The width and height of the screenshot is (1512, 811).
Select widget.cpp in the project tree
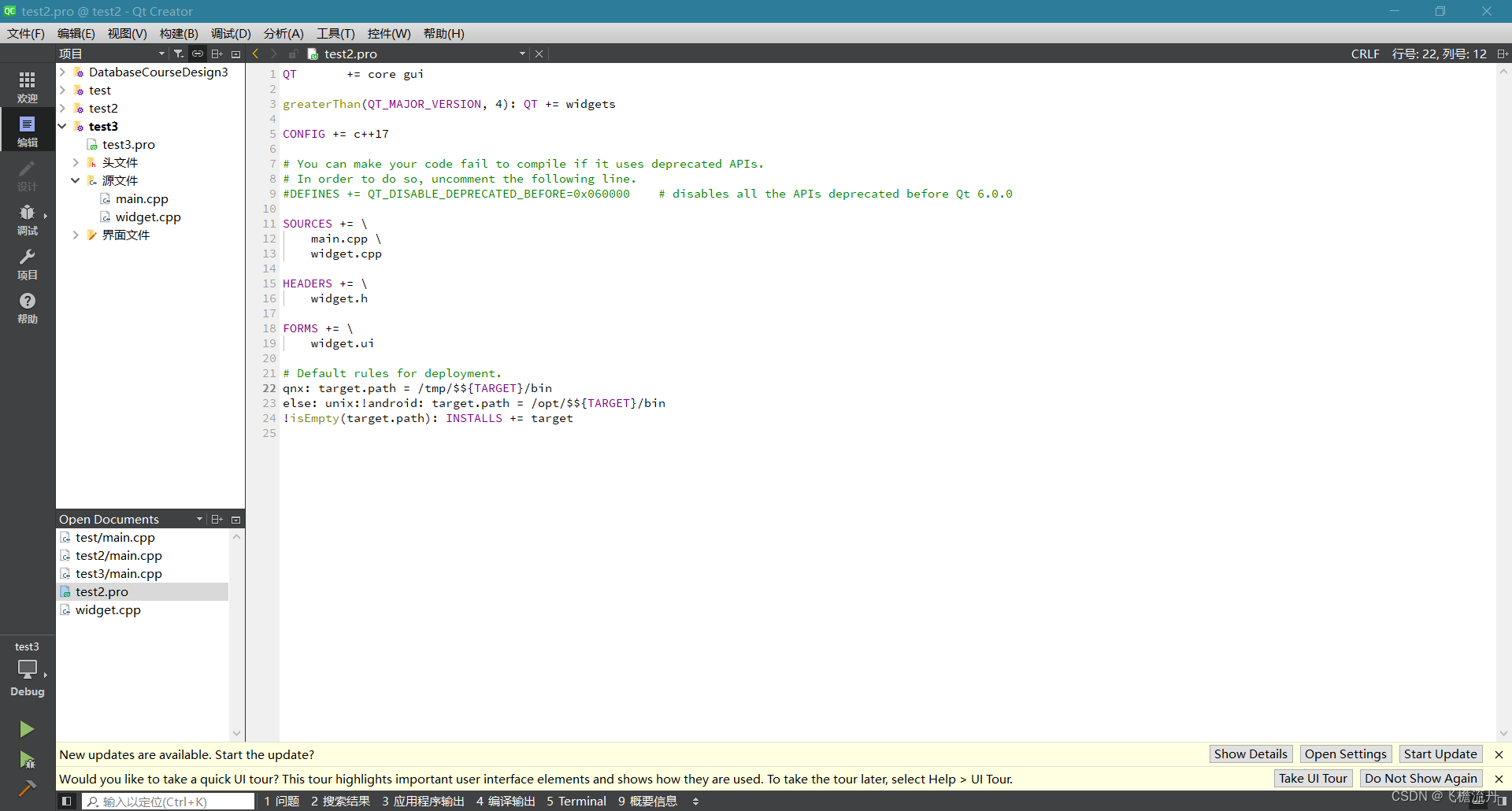pos(148,217)
